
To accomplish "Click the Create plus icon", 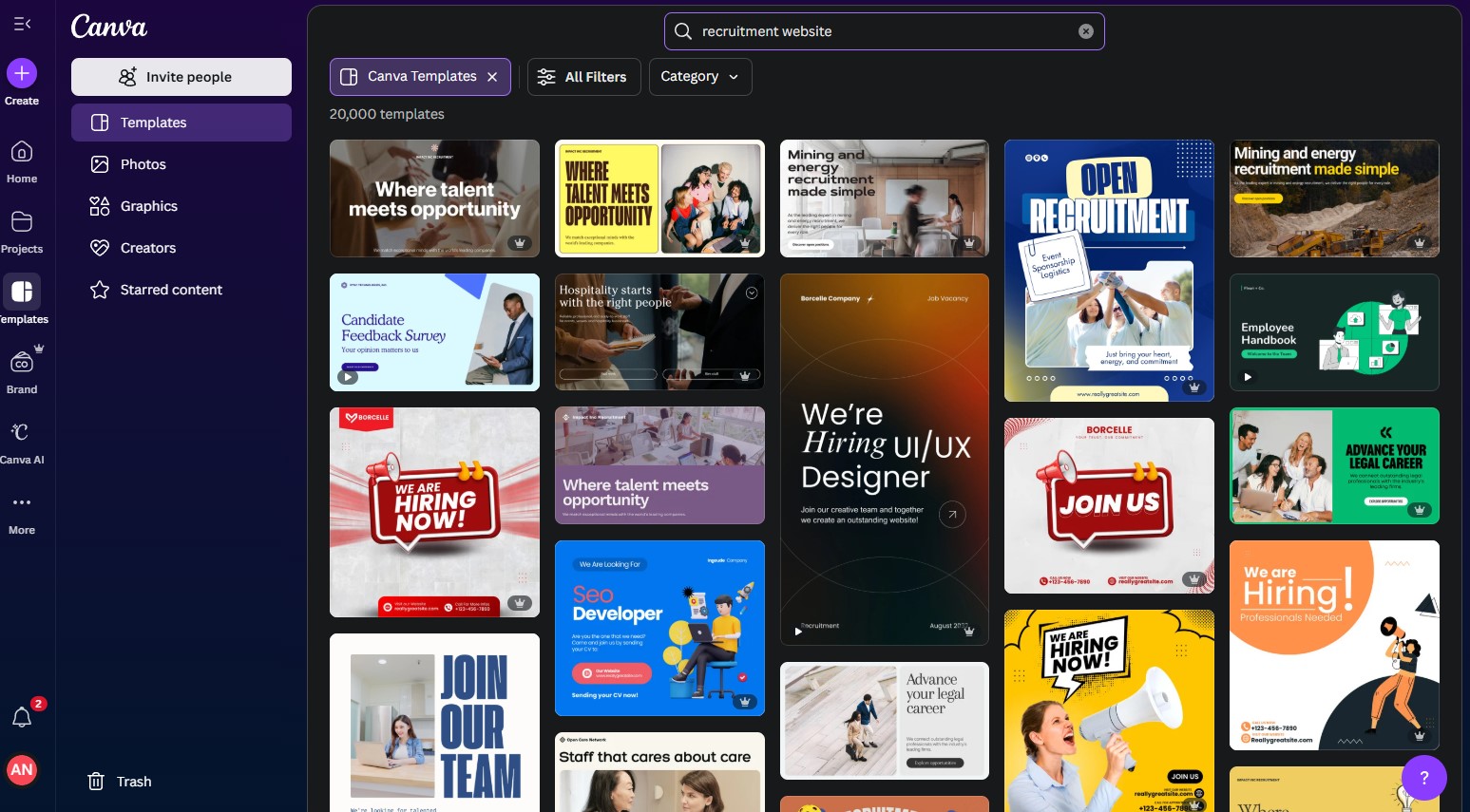I will [21, 73].
